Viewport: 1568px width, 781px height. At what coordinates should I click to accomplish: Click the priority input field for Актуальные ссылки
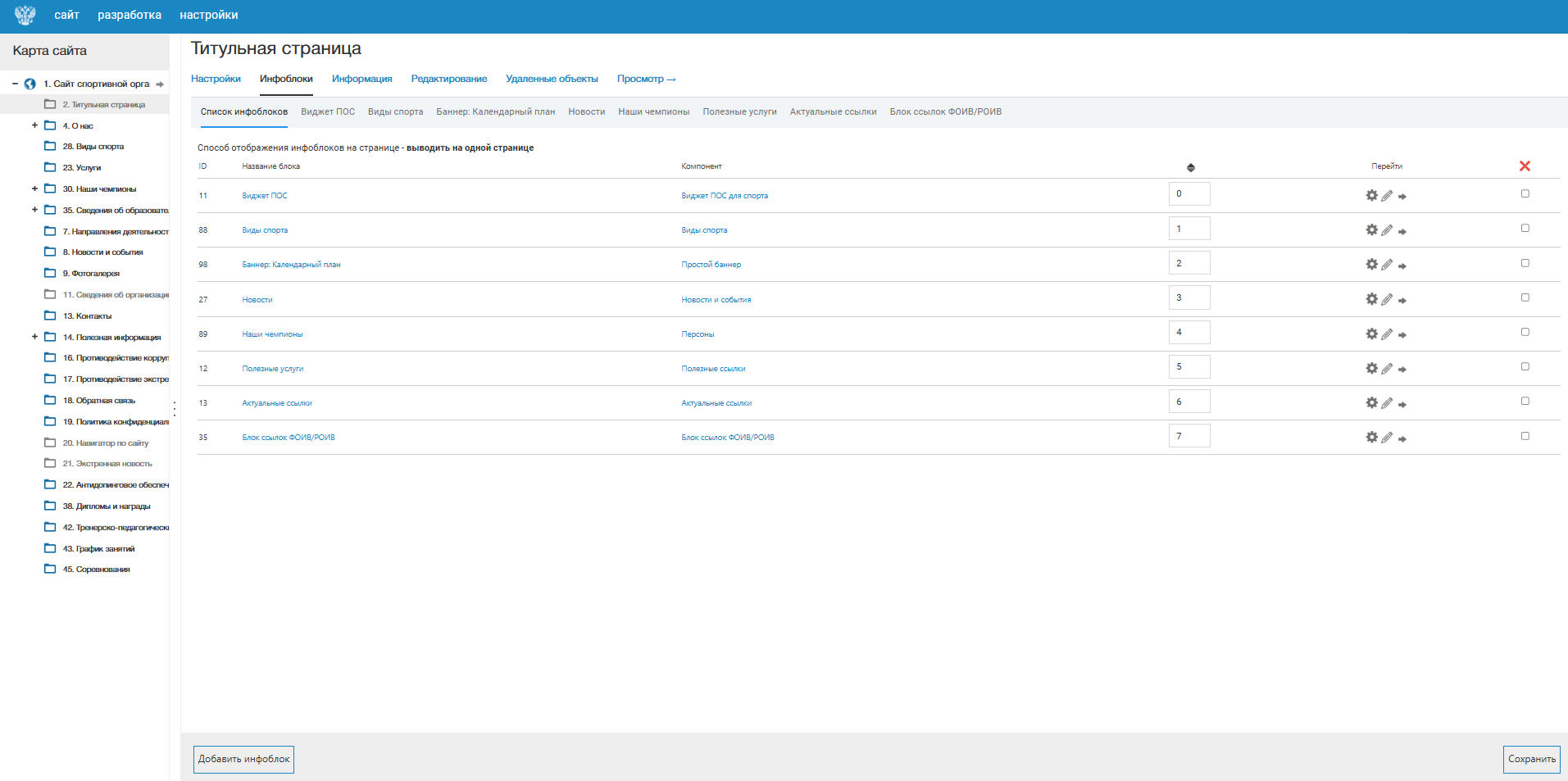pyautogui.click(x=1189, y=402)
